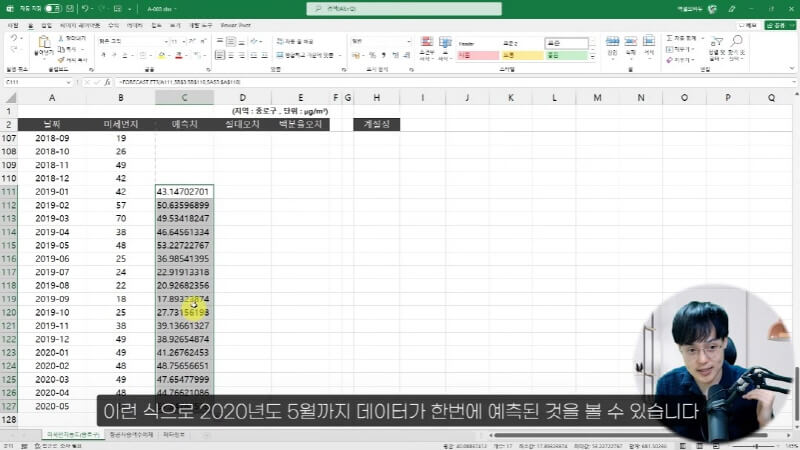Click the increase indent icon
The width and height of the screenshot is (800, 450).
click(264, 55)
